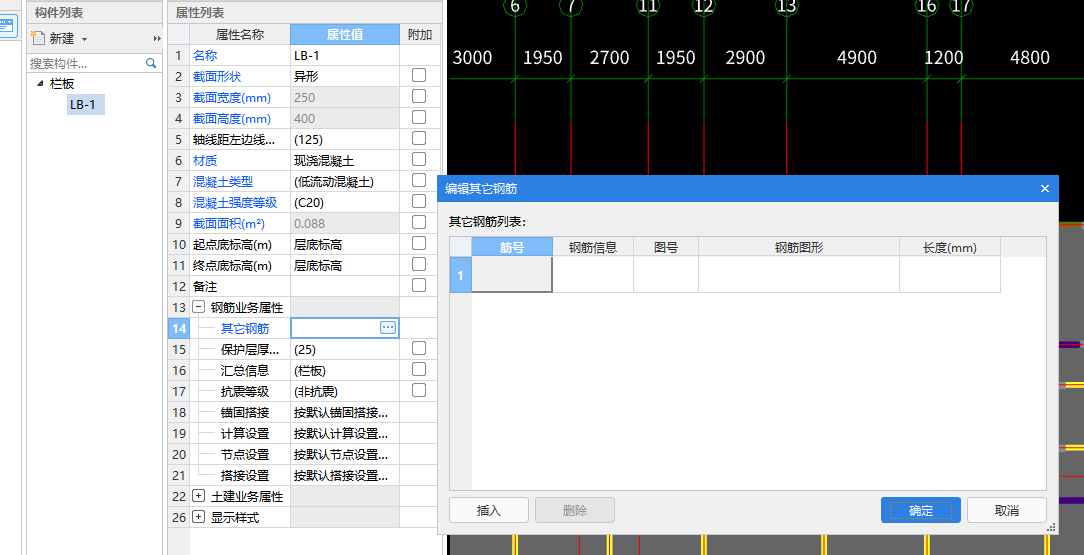Click the 钢筋图形 column header
The height and width of the screenshot is (555, 1084).
pos(799,247)
